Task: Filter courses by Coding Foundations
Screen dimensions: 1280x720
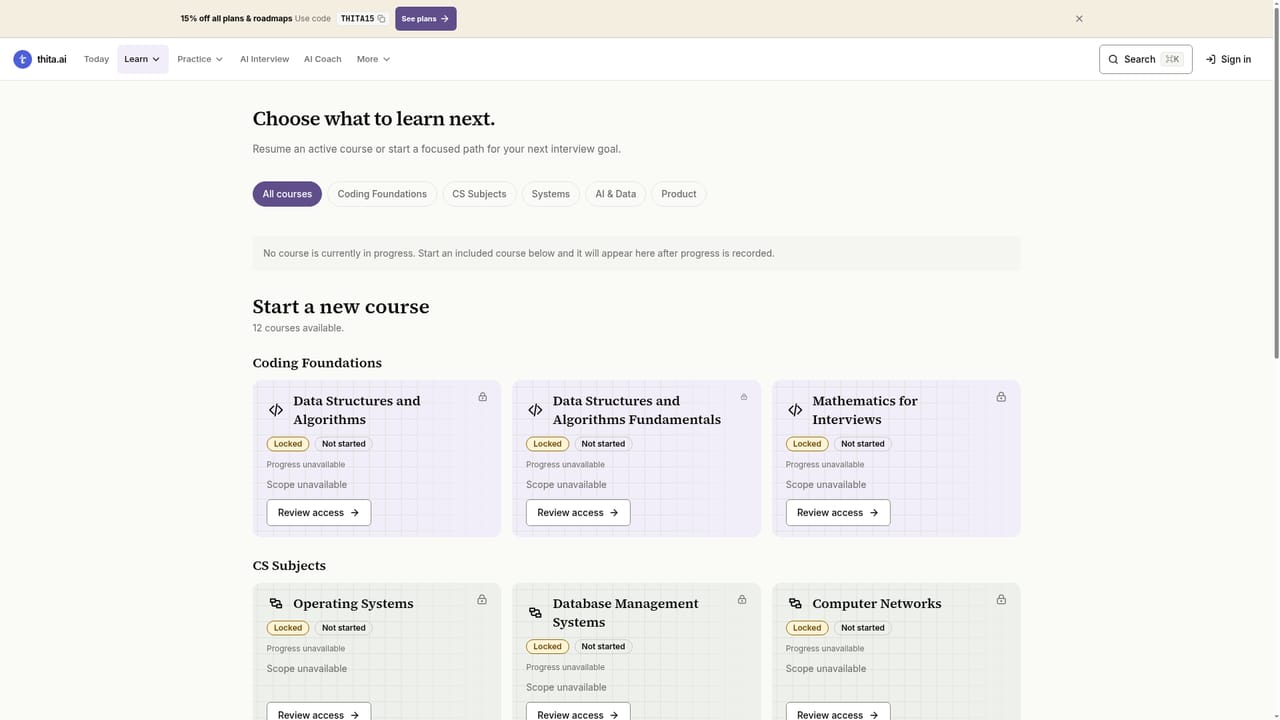Action: coord(382,194)
